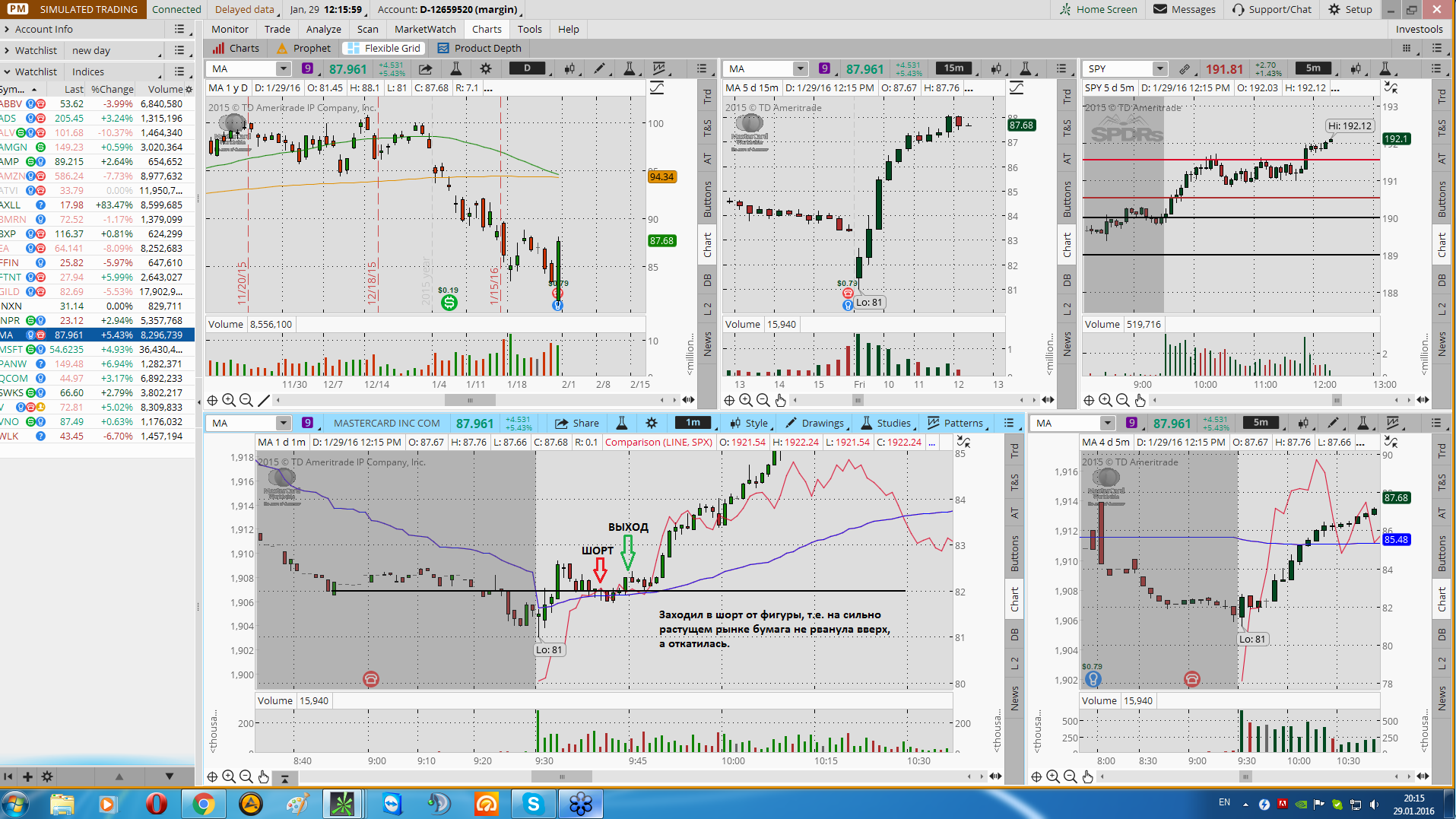The image size is (1456, 819).
Task: Click the horizontal scrollbar thumb under 1-minute chart
Action: click(x=562, y=776)
